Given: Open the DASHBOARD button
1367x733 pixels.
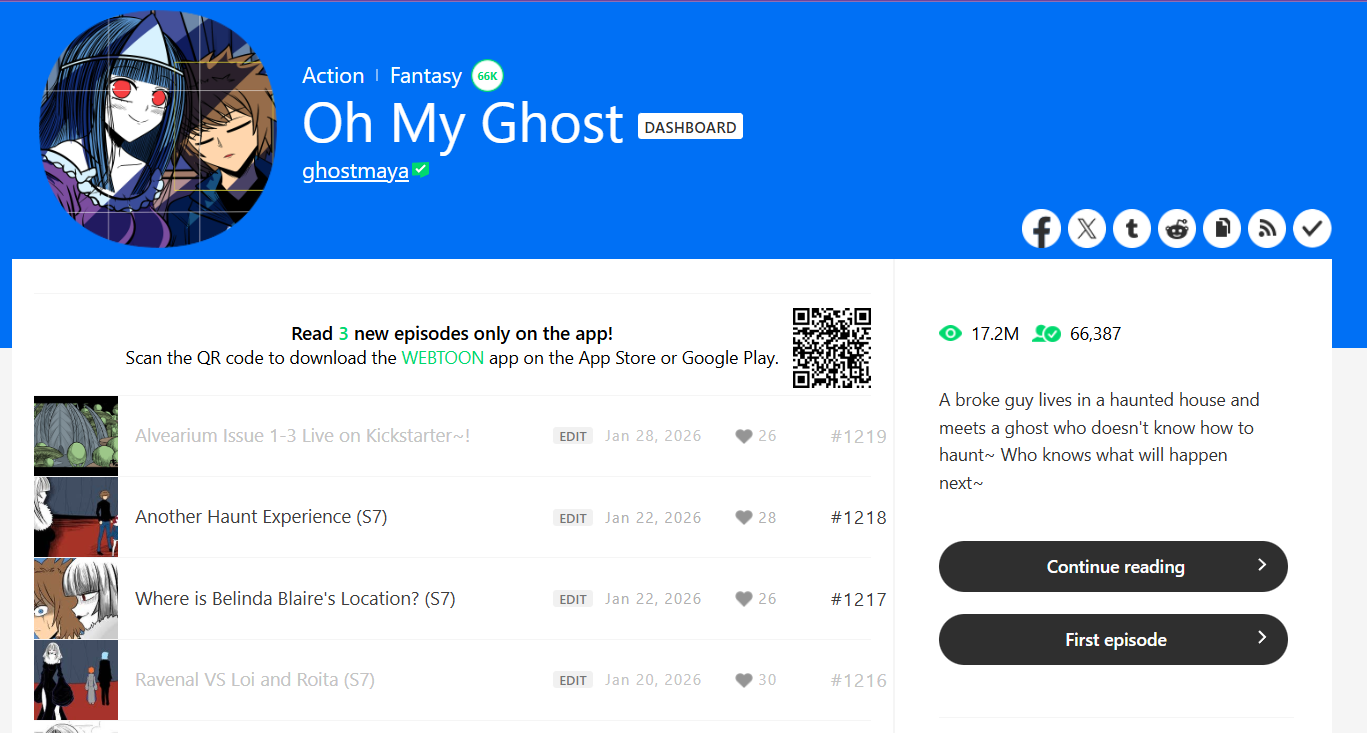Looking at the screenshot, I should [x=690, y=127].
